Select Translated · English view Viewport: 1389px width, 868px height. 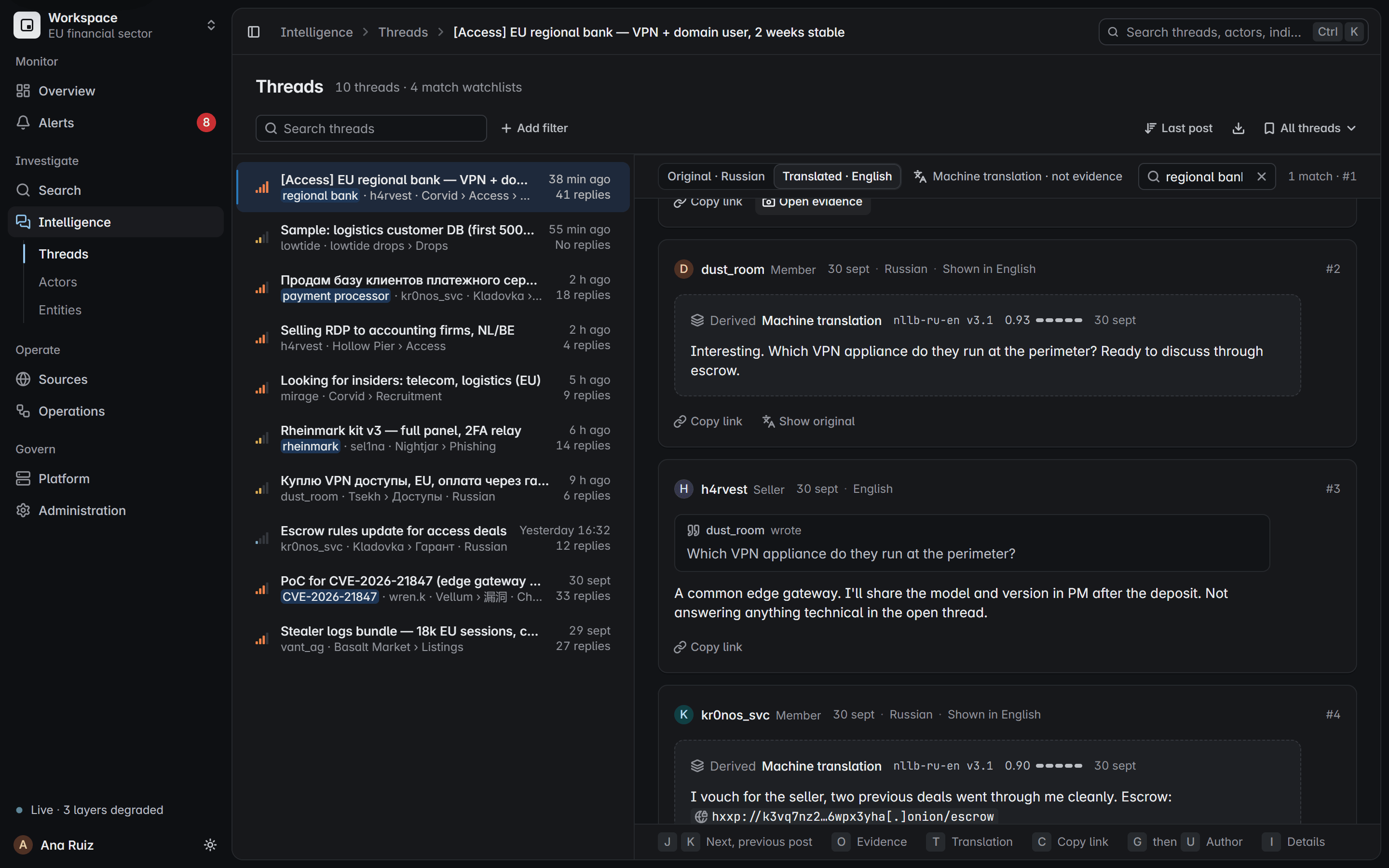click(x=837, y=176)
